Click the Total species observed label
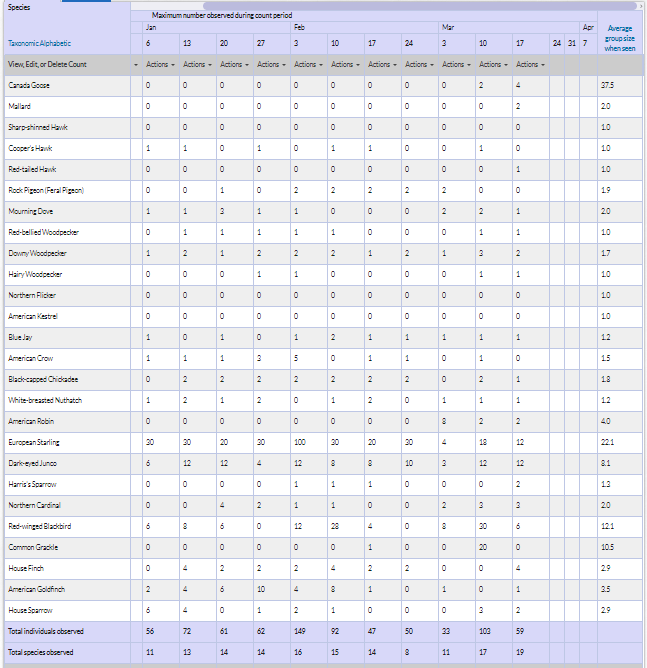 pyautogui.click(x=40, y=652)
